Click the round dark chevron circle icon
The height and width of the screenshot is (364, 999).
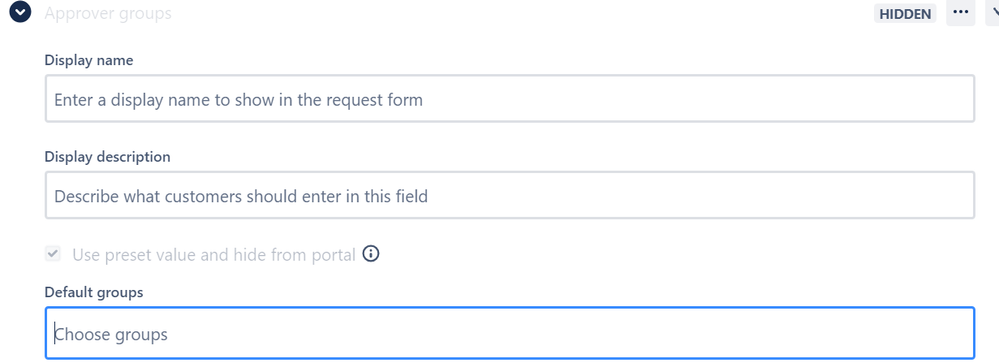[20, 12]
